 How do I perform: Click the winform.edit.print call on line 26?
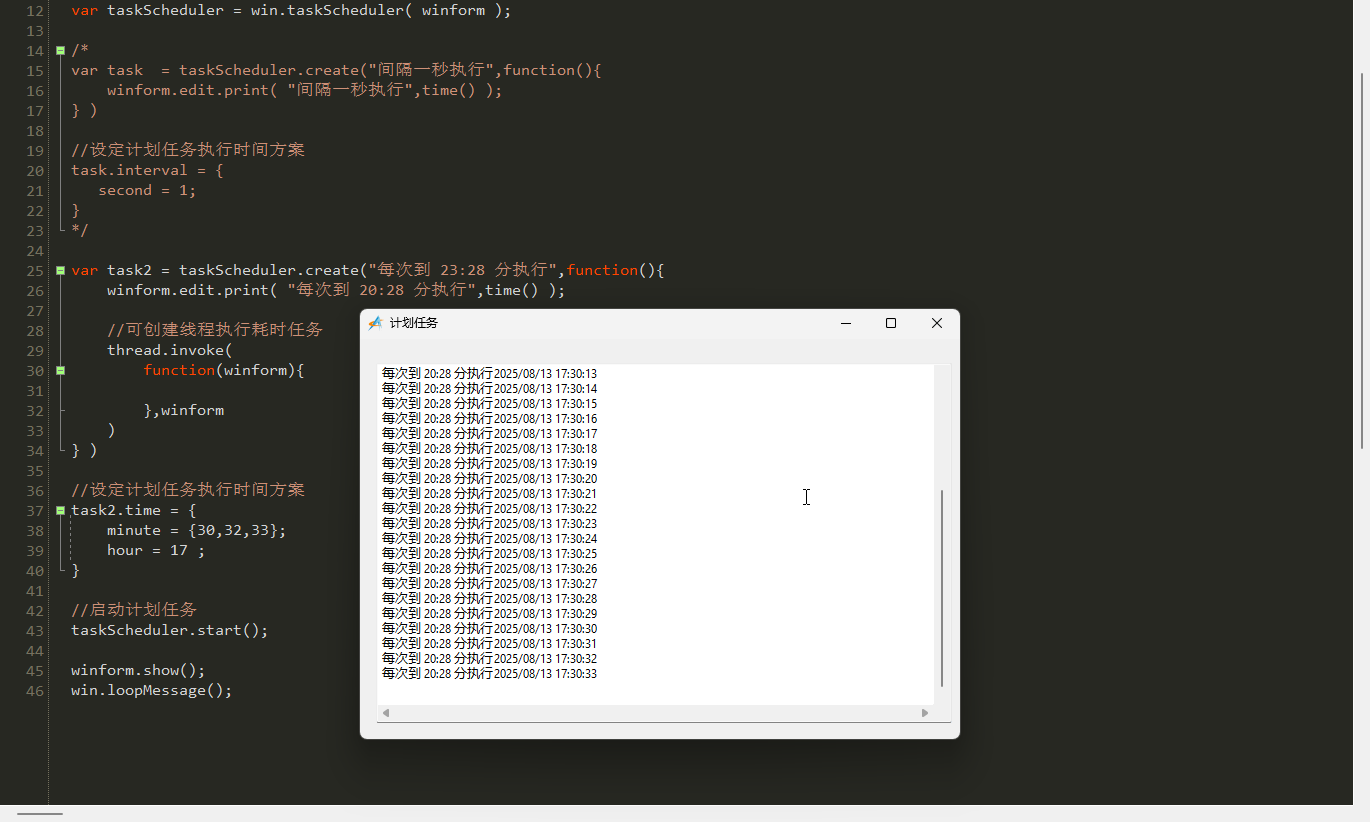pos(336,290)
